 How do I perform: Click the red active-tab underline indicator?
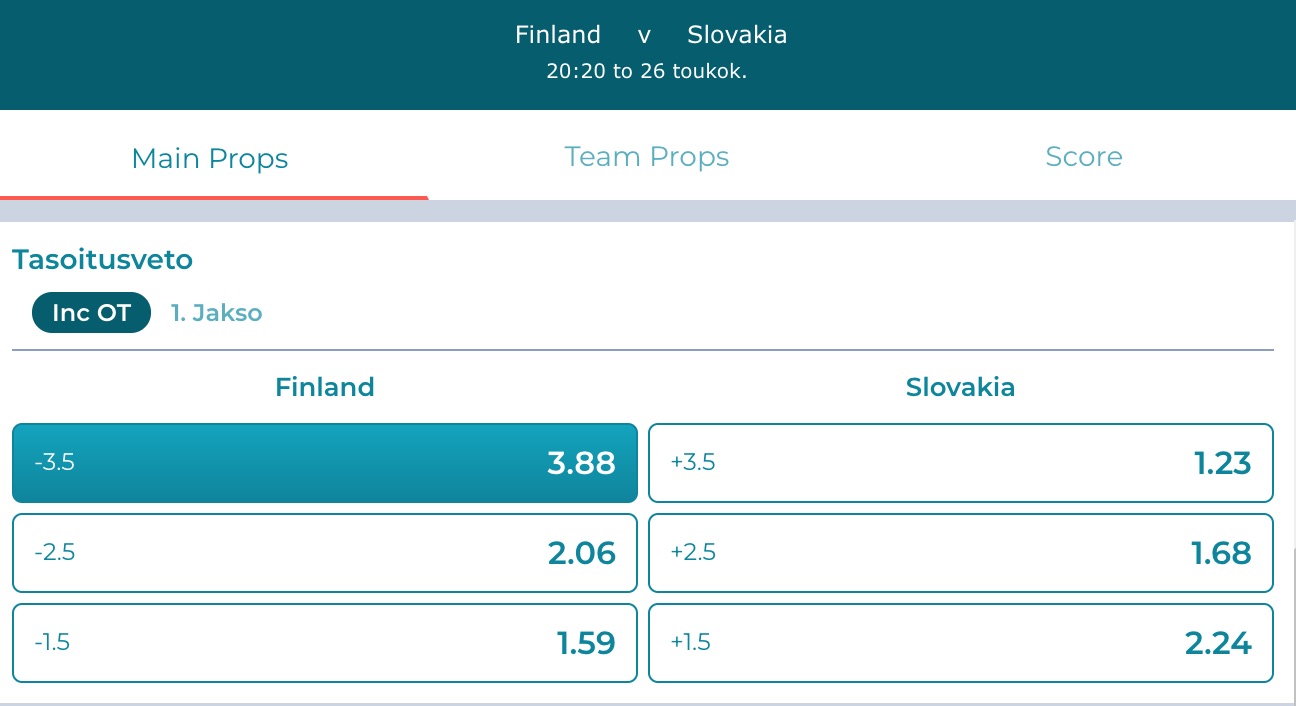pyautogui.click(x=214, y=197)
